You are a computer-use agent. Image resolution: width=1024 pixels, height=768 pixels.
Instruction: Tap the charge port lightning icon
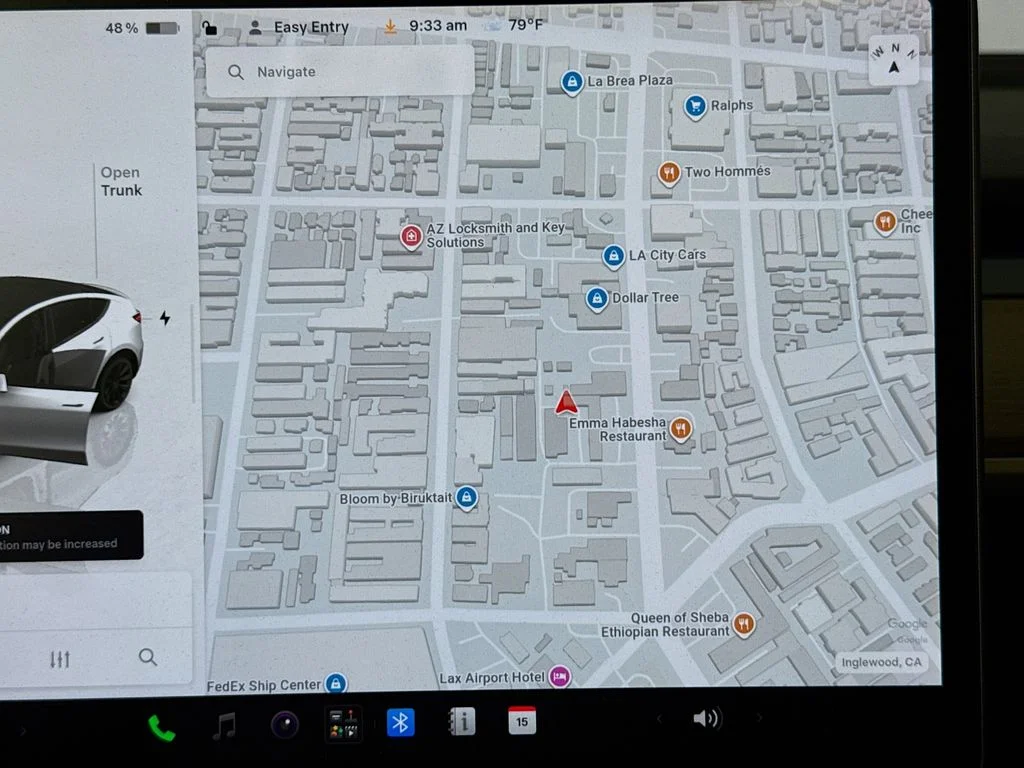click(165, 318)
